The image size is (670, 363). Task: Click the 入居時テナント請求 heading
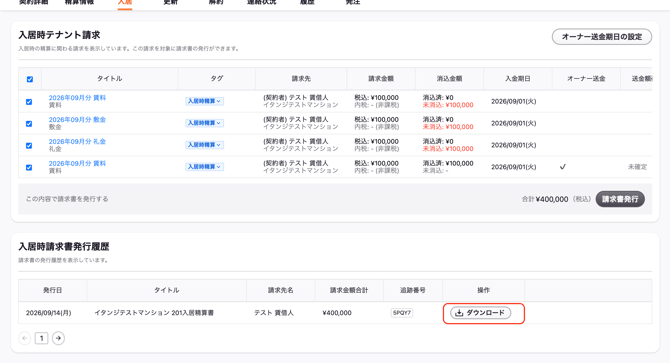coord(59,35)
